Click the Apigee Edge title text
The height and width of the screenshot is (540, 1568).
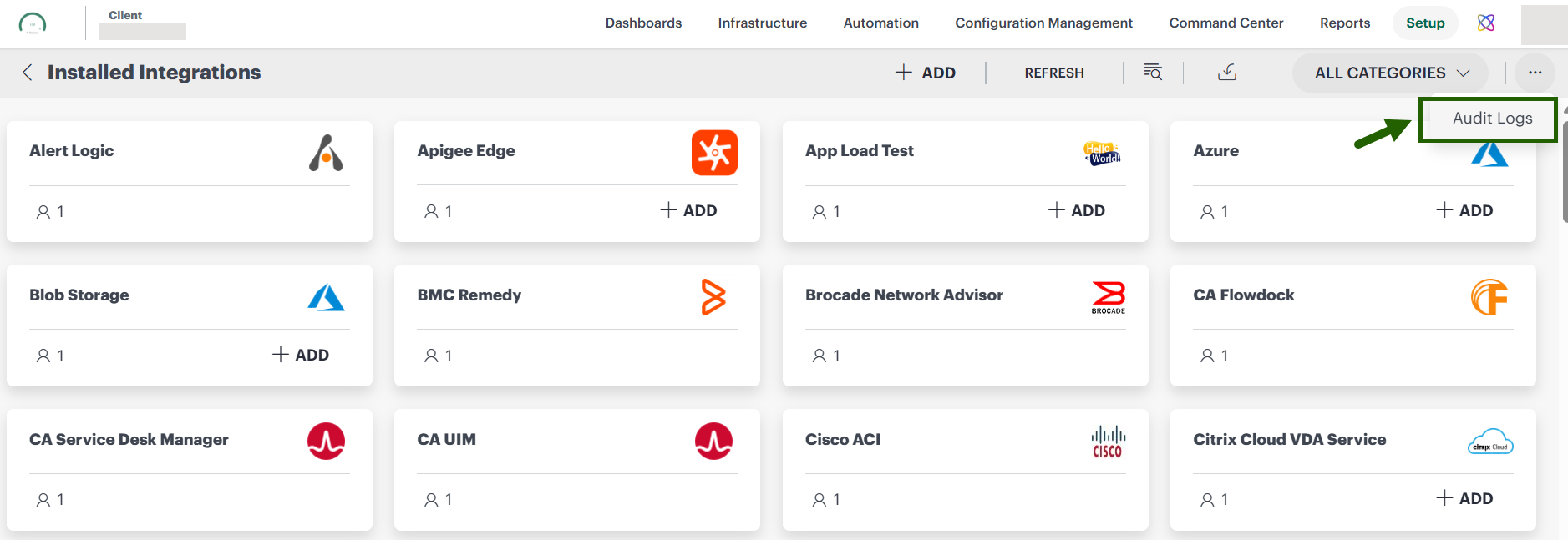pyautogui.click(x=465, y=151)
